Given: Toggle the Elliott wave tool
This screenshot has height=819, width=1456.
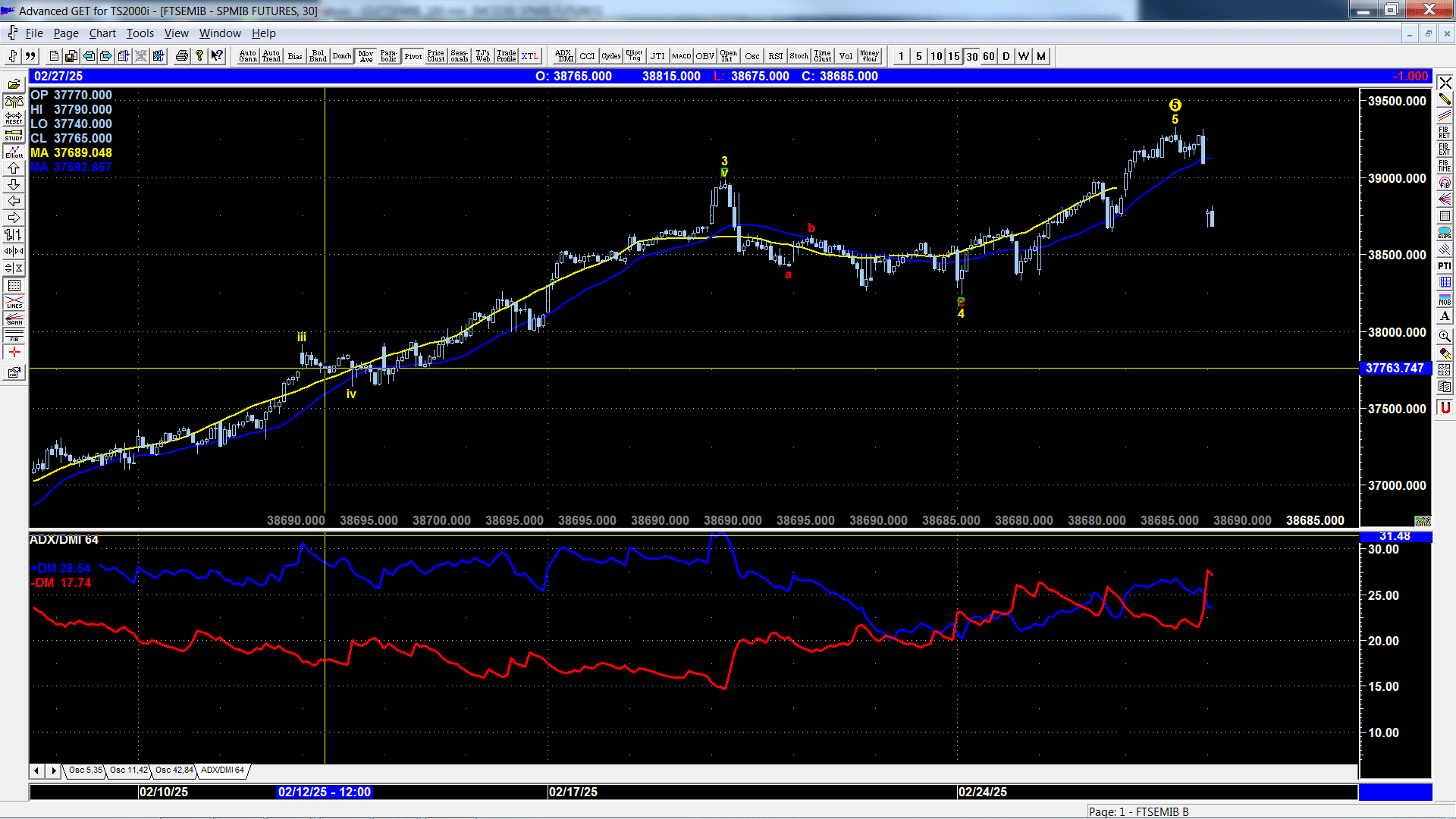Looking at the screenshot, I should coord(14,152).
